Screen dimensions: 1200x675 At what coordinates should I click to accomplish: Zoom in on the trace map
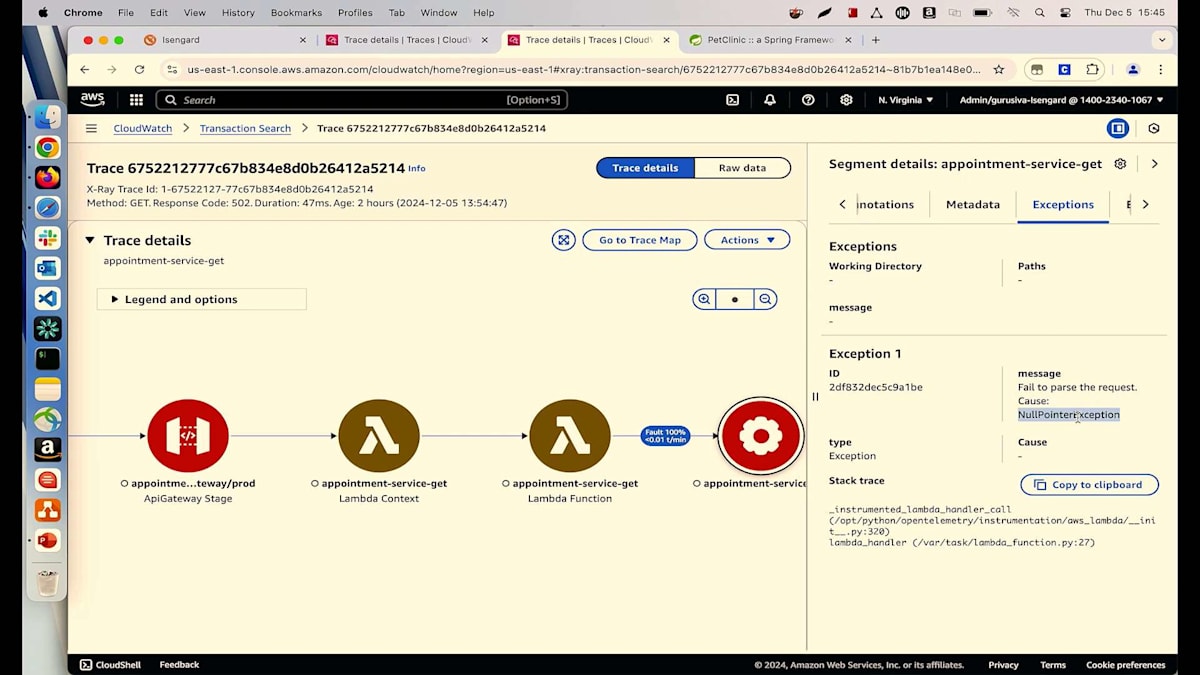pos(704,299)
